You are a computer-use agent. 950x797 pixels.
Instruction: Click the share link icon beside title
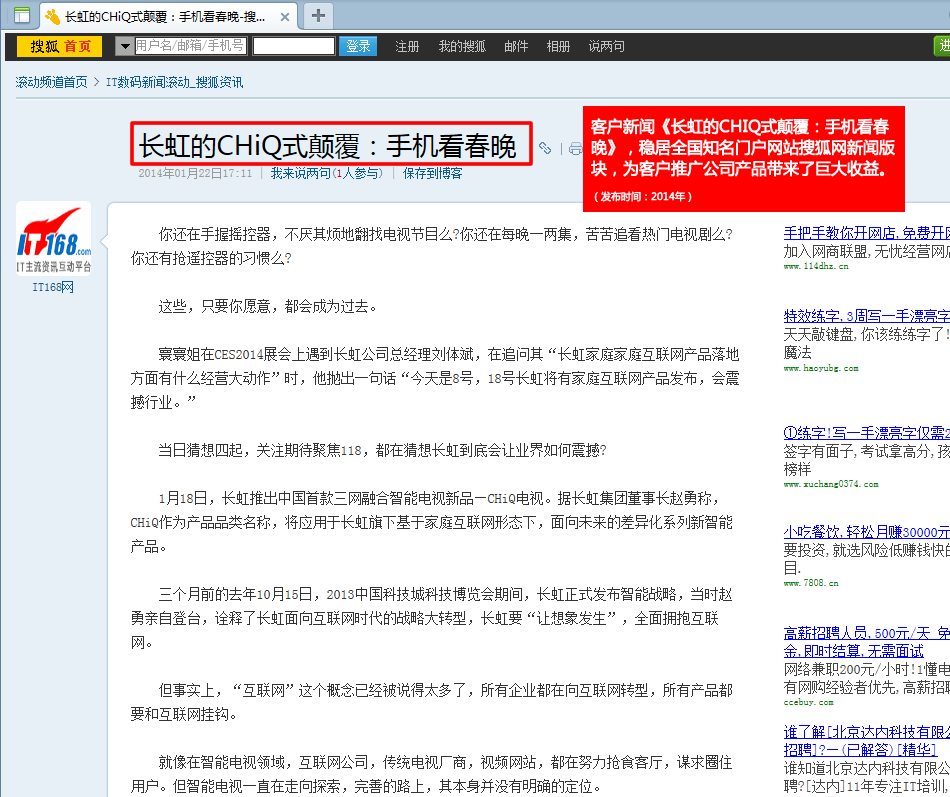click(545, 148)
